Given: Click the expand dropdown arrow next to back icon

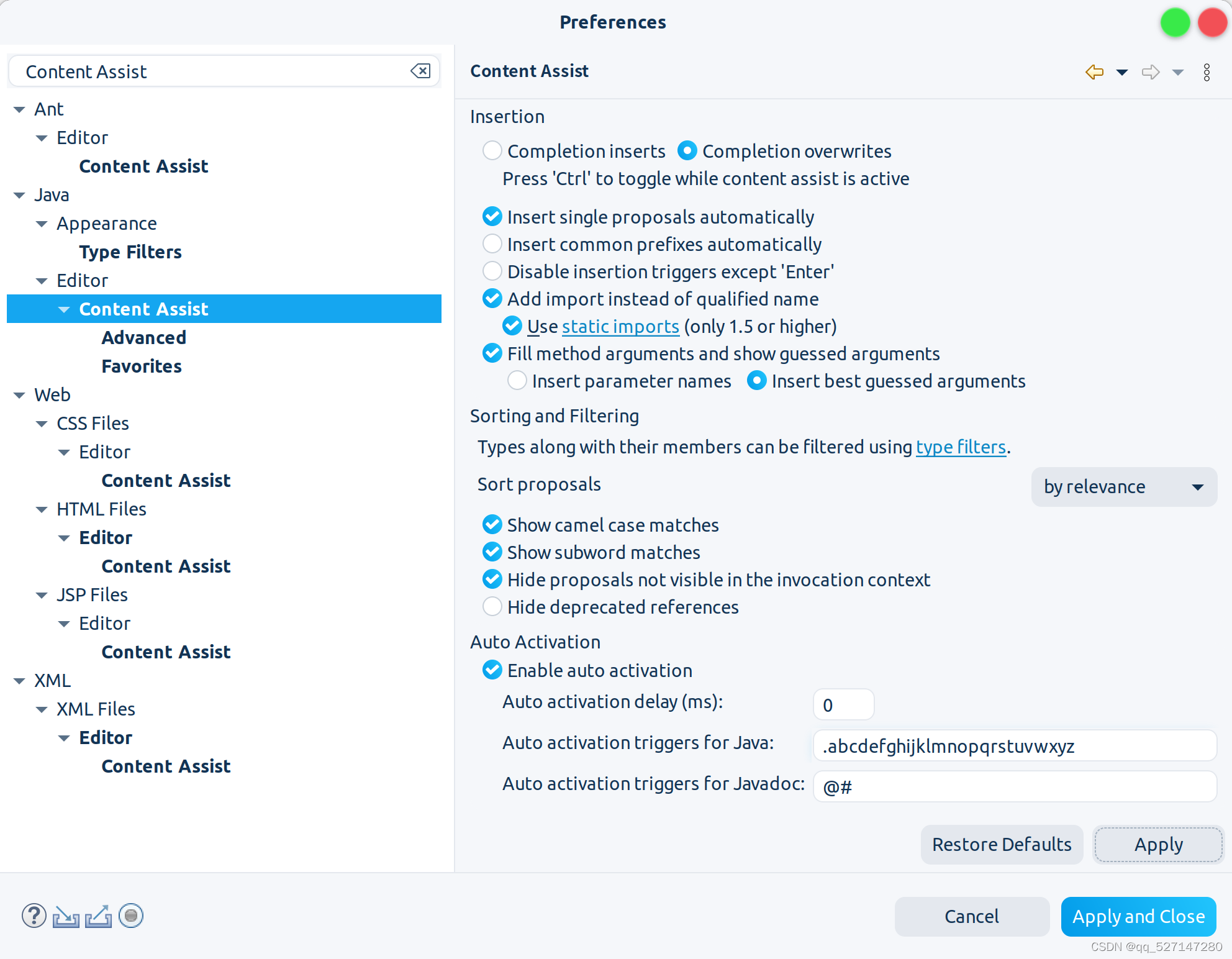Looking at the screenshot, I should [1121, 71].
